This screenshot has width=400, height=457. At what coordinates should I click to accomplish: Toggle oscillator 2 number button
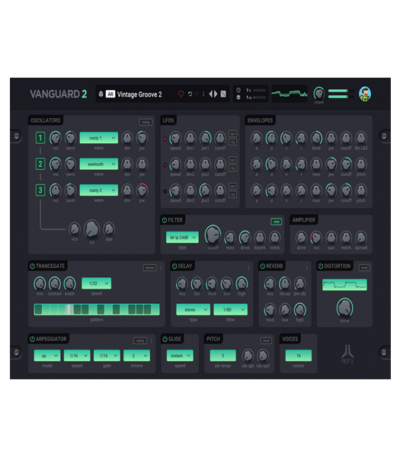[x=40, y=164]
